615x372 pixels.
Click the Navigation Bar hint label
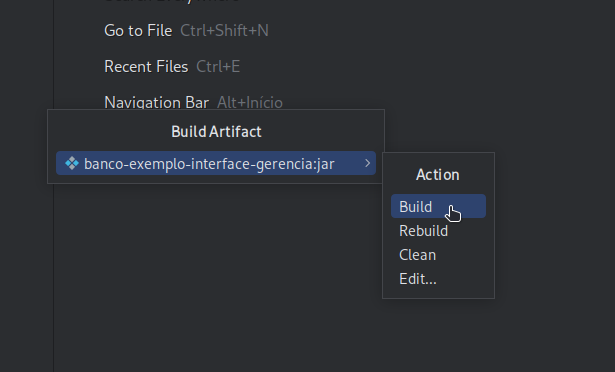tap(156, 102)
